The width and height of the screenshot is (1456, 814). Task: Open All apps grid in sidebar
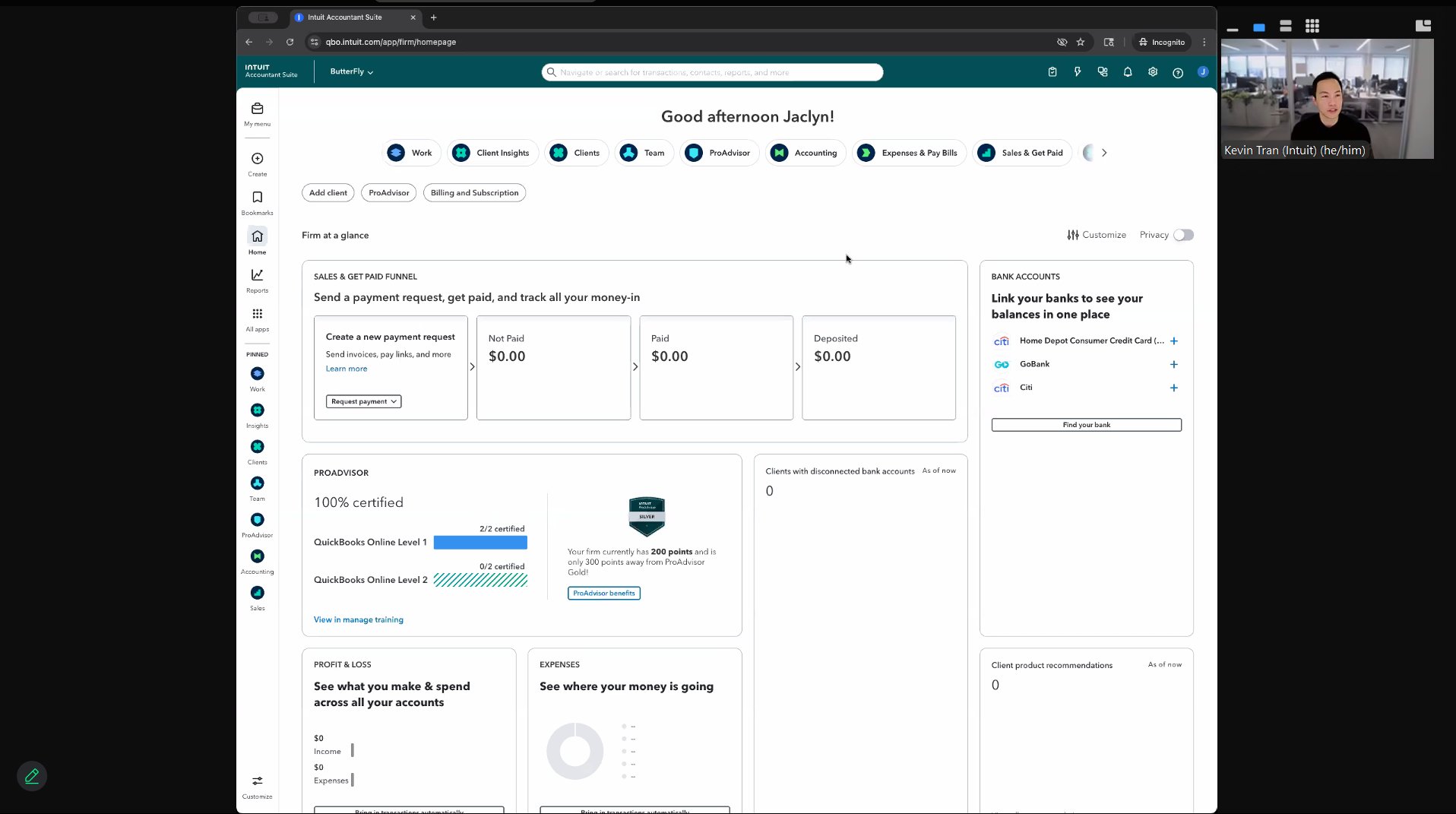pyautogui.click(x=257, y=314)
